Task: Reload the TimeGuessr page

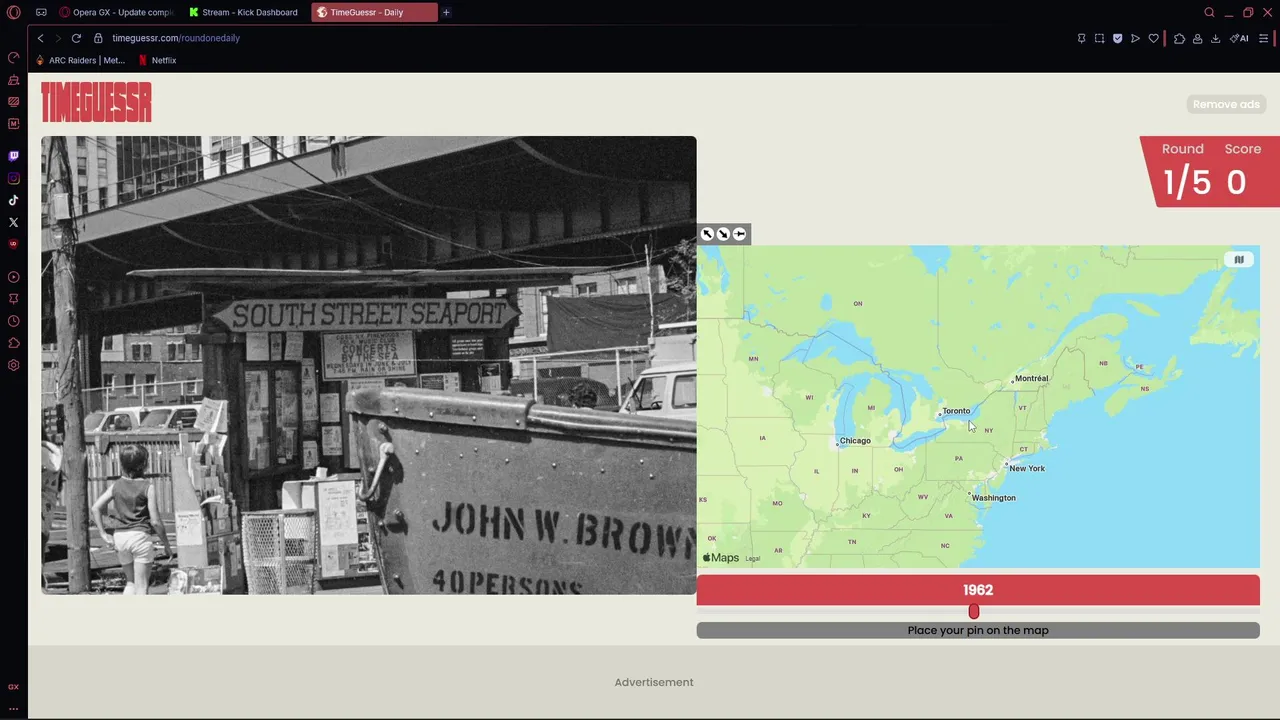Action: [x=76, y=38]
